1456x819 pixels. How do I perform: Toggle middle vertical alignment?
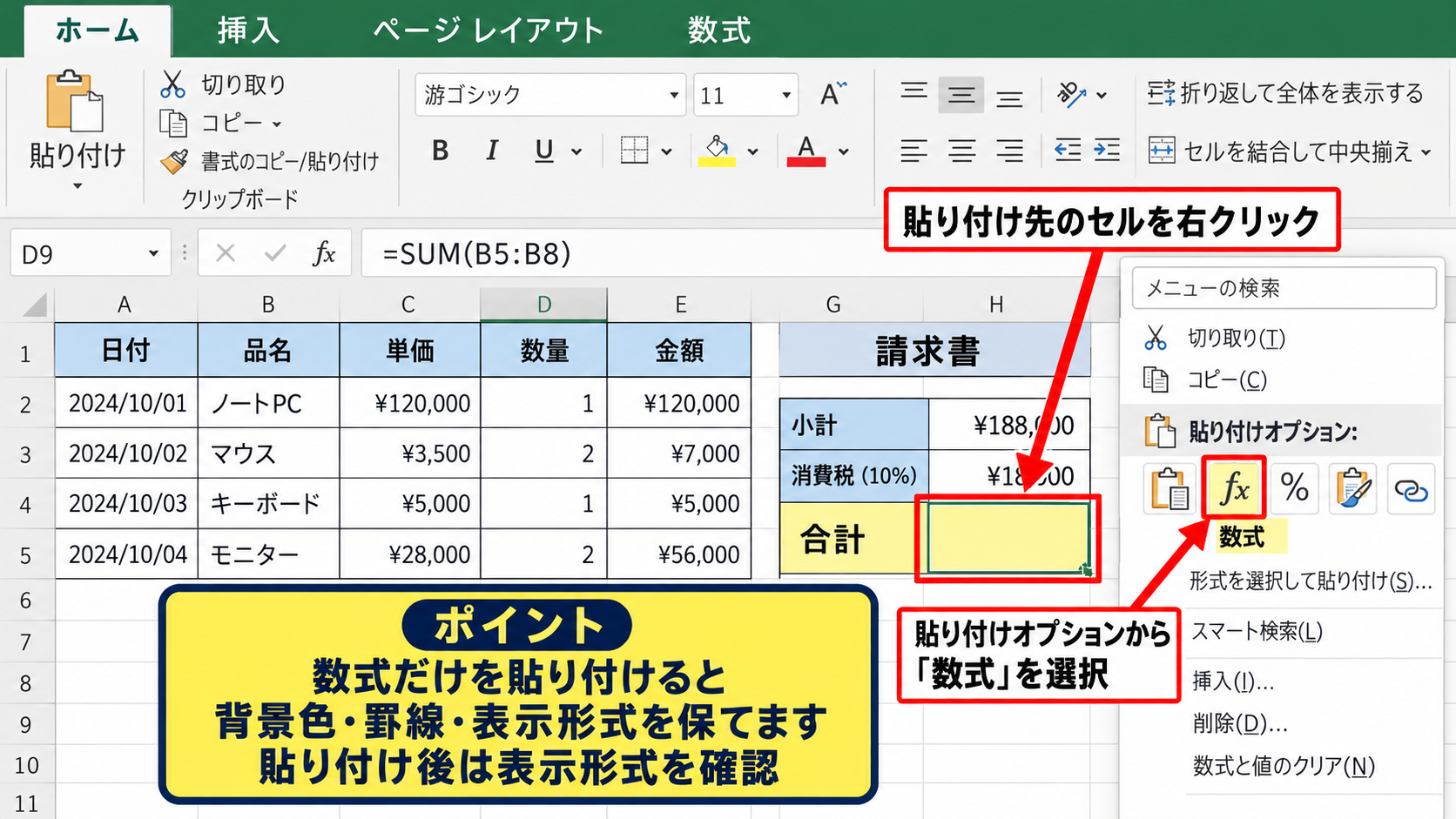(961, 95)
